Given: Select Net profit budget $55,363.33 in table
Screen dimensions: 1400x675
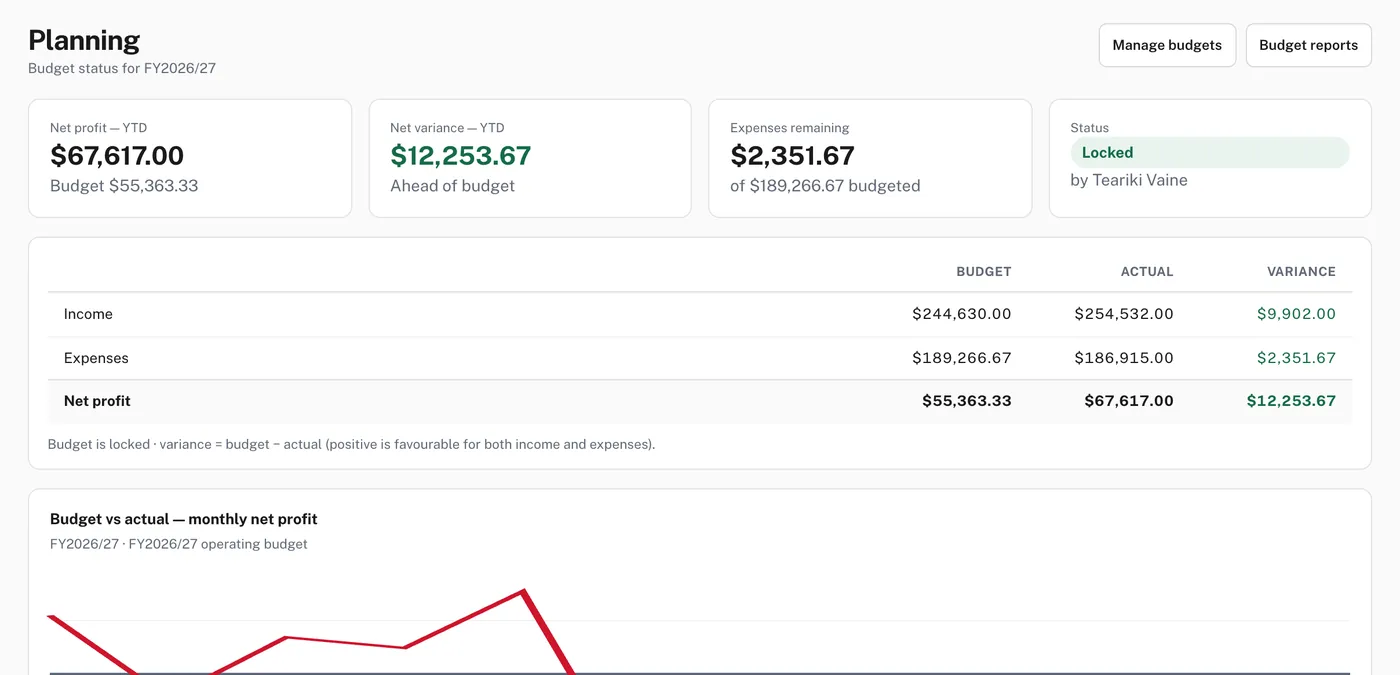Looking at the screenshot, I should pyautogui.click(x=966, y=401).
